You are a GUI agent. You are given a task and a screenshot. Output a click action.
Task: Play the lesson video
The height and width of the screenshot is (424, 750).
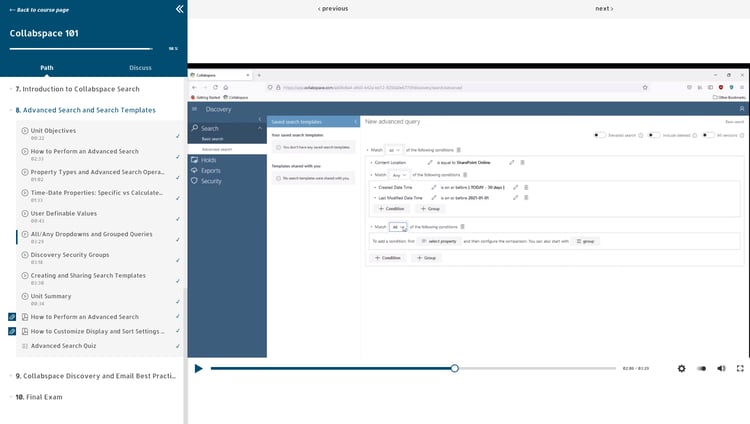point(199,368)
